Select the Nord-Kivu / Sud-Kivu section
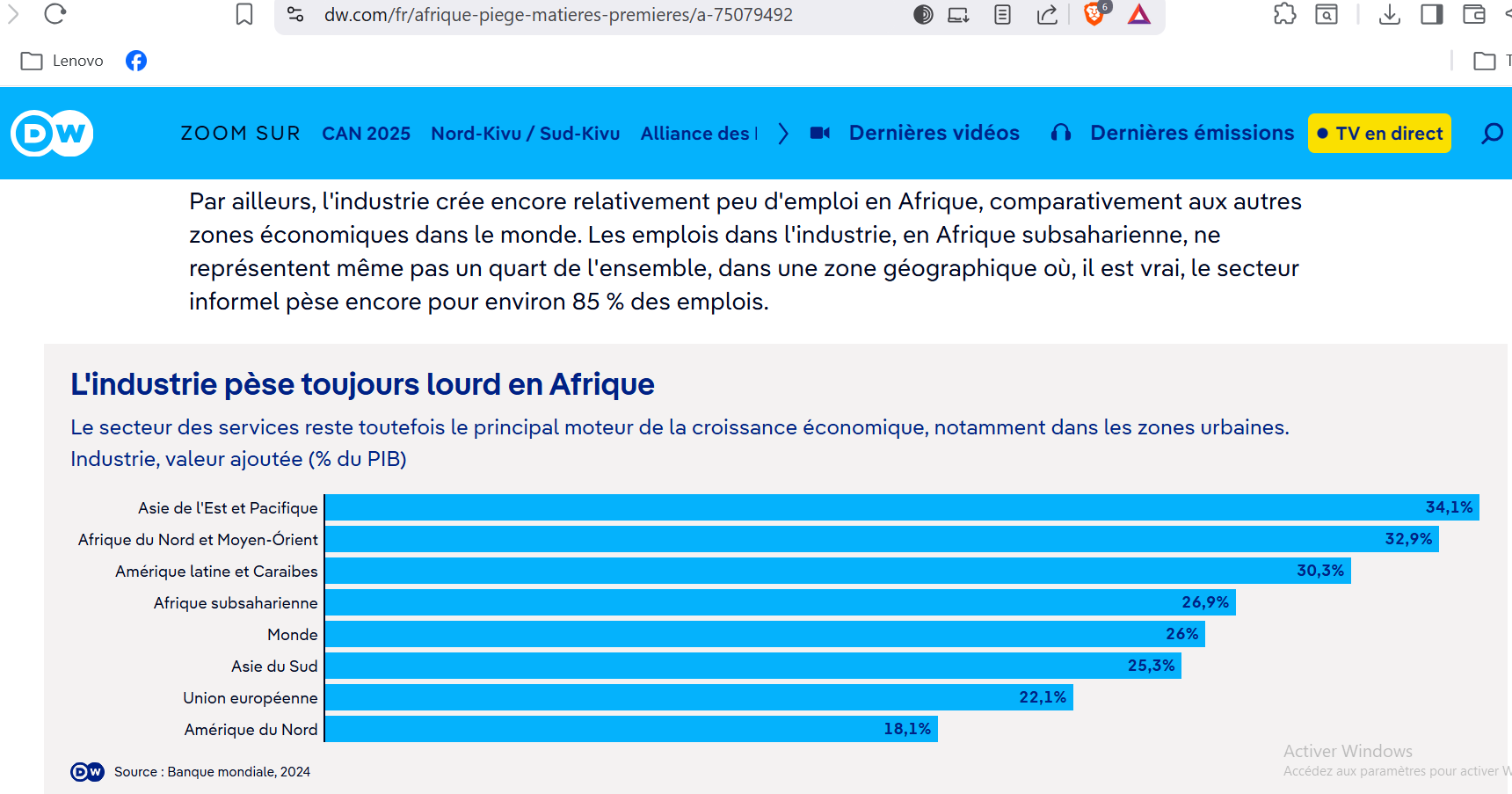 (x=525, y=134)
